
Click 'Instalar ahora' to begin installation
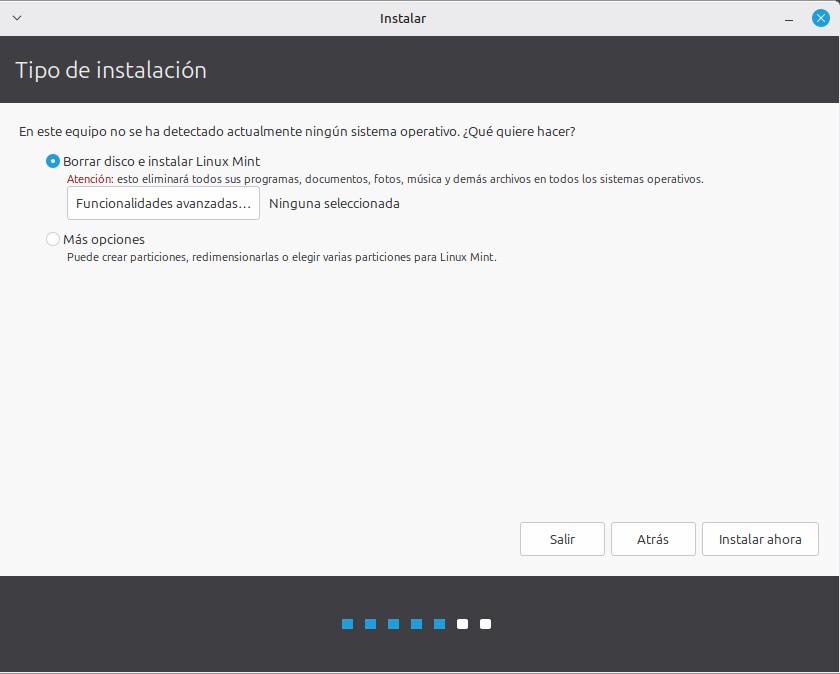pyautogui.click(x=760, y=539)
